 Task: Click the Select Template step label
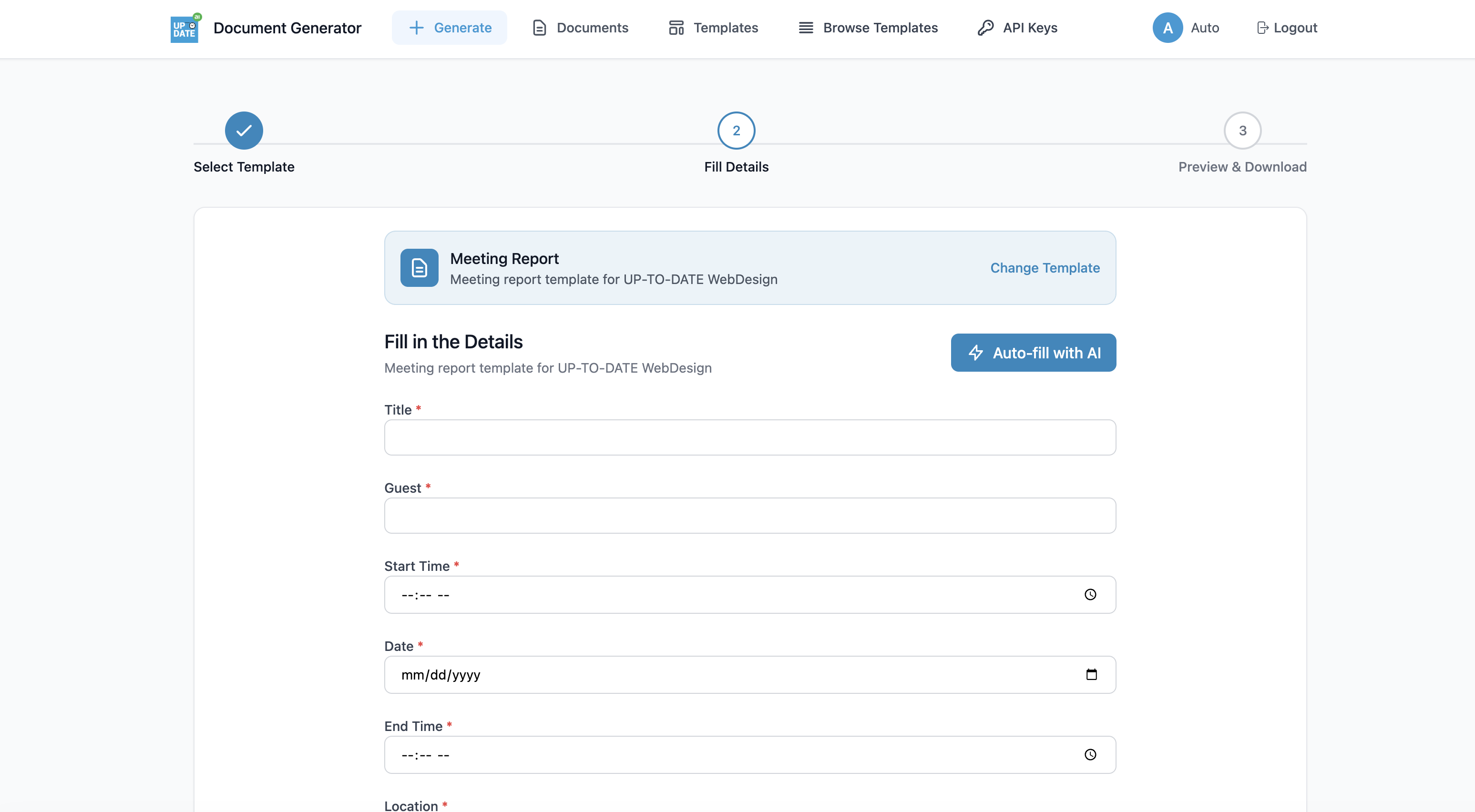(x=244, y=166)
